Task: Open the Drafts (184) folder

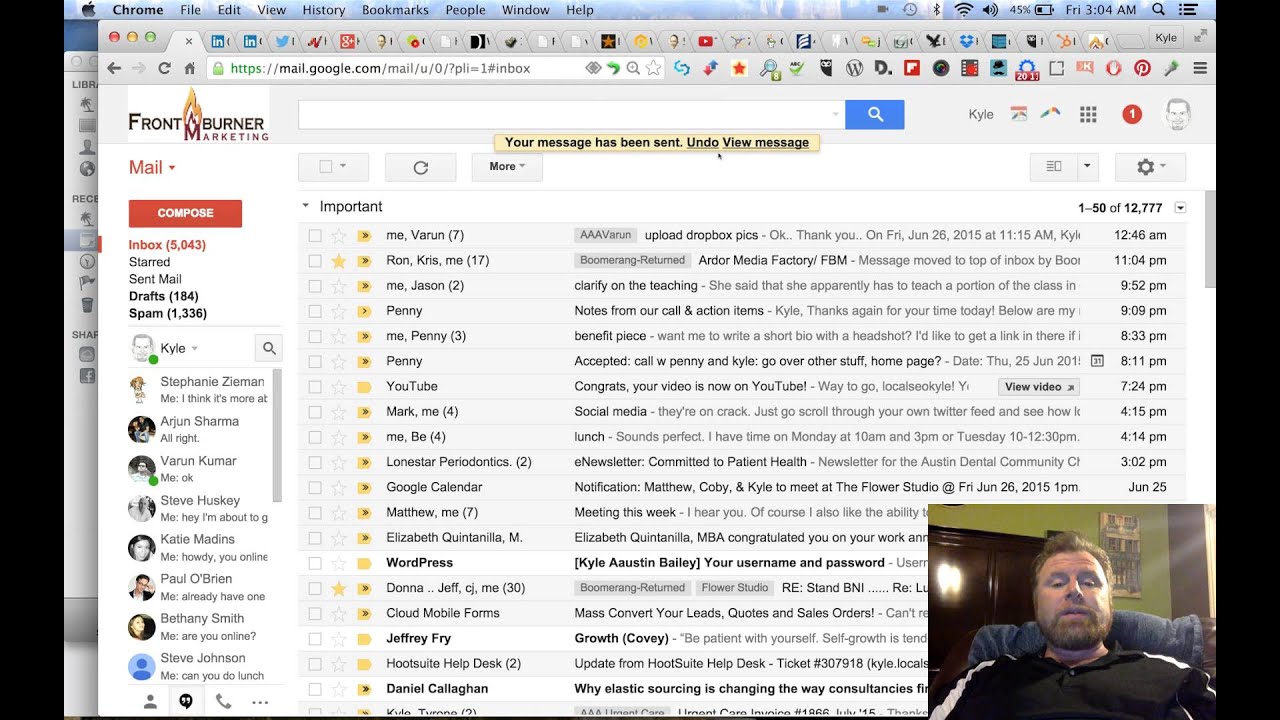Action: point(163,297)
